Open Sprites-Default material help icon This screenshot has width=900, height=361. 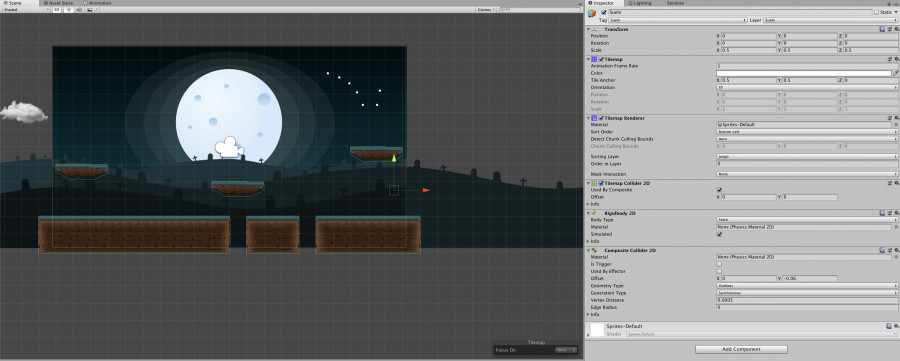(889, 326)
